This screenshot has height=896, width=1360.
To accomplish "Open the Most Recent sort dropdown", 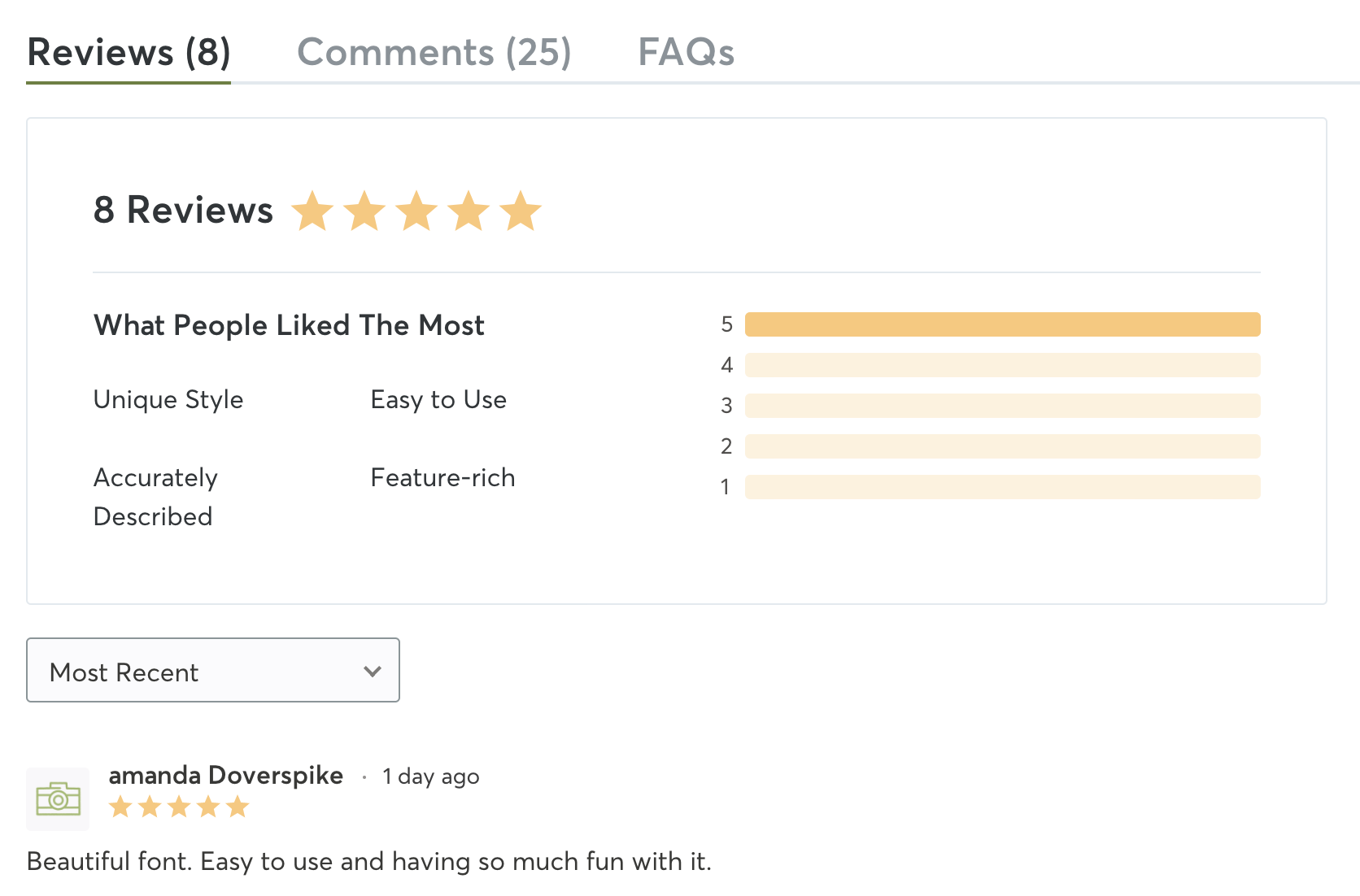I will (213, 670).
